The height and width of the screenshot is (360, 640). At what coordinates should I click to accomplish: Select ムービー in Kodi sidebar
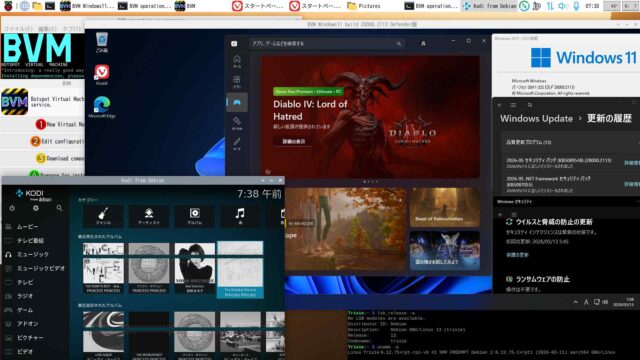point(27,227)
